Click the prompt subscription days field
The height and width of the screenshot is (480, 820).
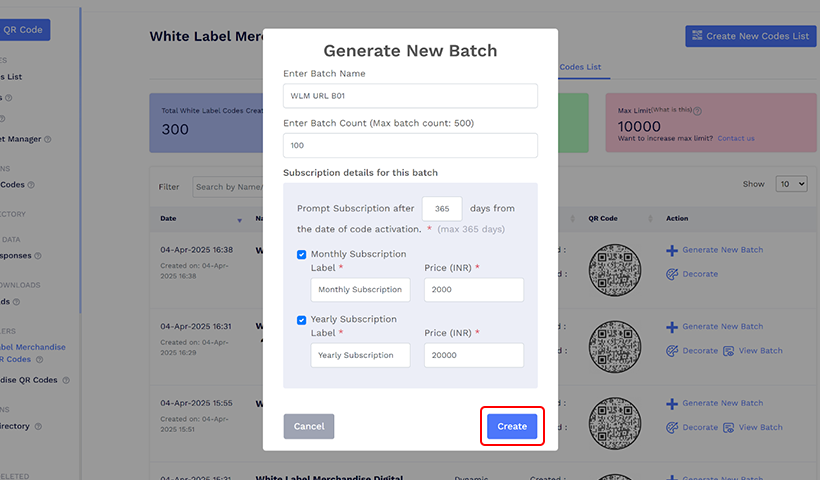click(442, 208)
